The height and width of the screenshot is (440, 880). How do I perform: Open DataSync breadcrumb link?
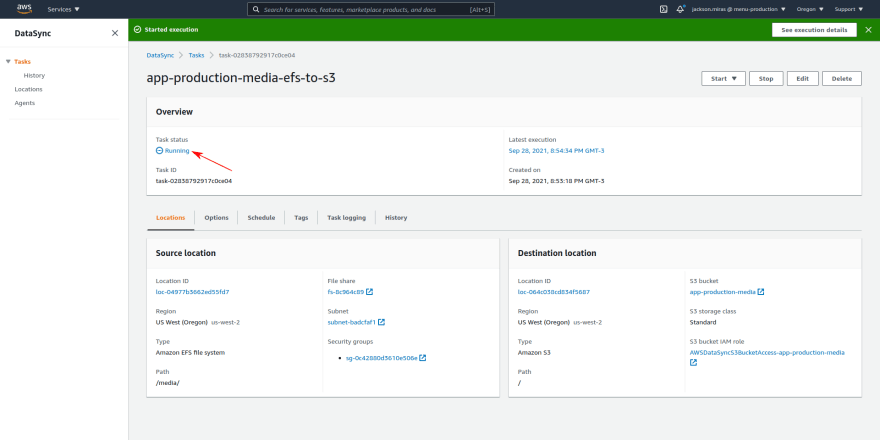coord(160,56)
